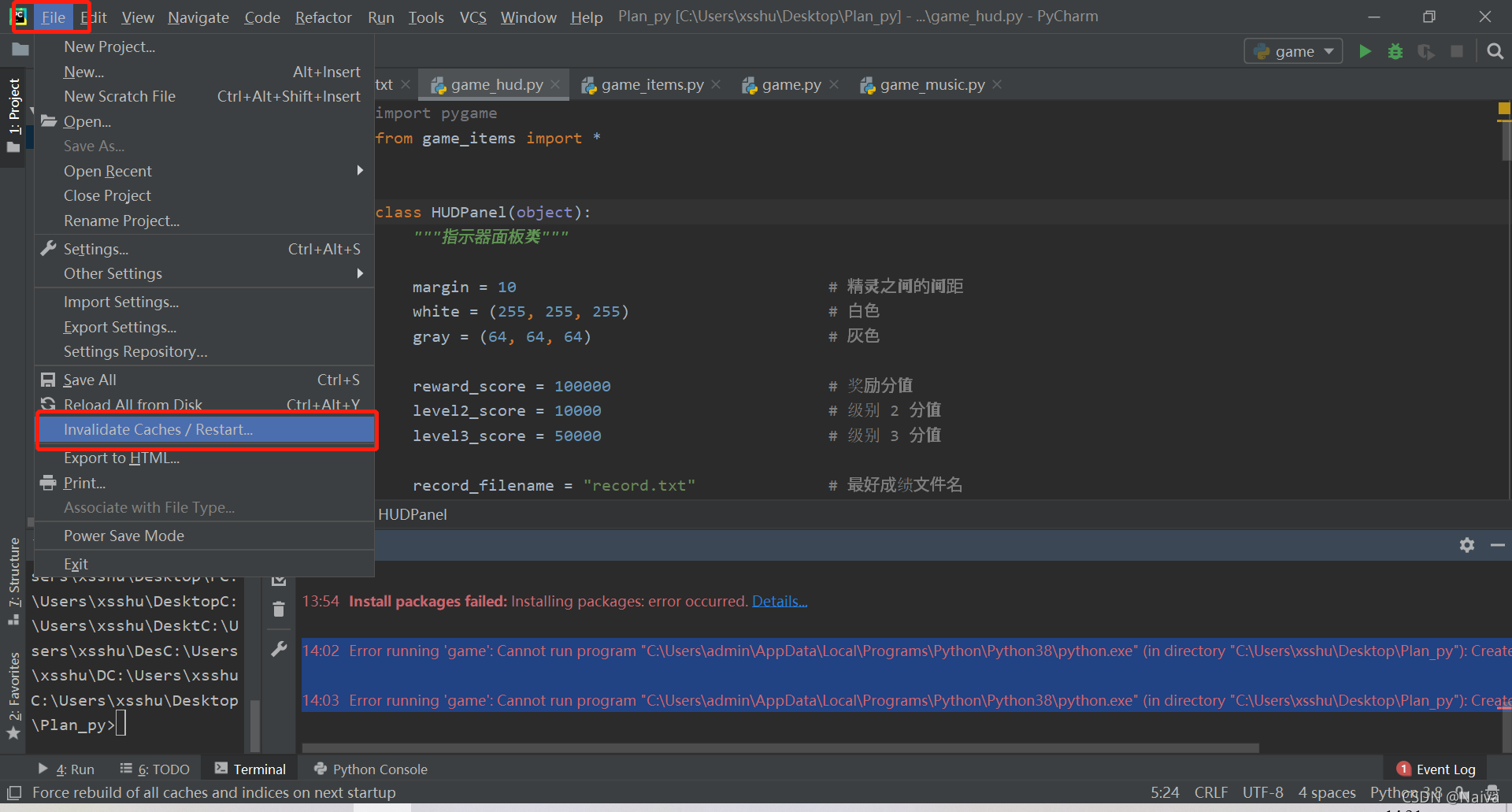Click Close Project menu item
Image resolution: width=1512 pixels, height=812 pixels.
click(205, 195)
